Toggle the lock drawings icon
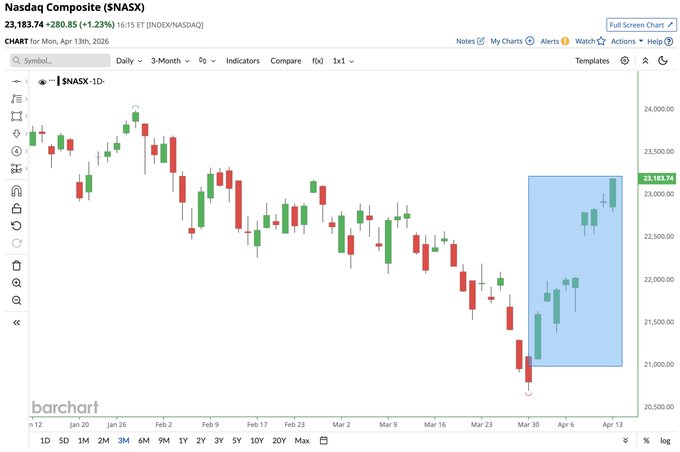 (16, 208)
